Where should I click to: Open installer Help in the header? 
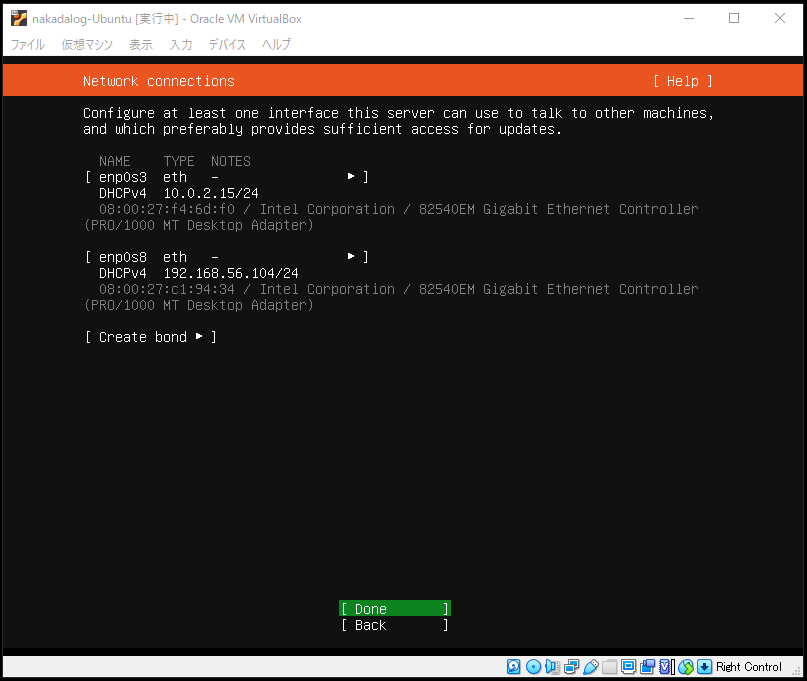point(683,81)
